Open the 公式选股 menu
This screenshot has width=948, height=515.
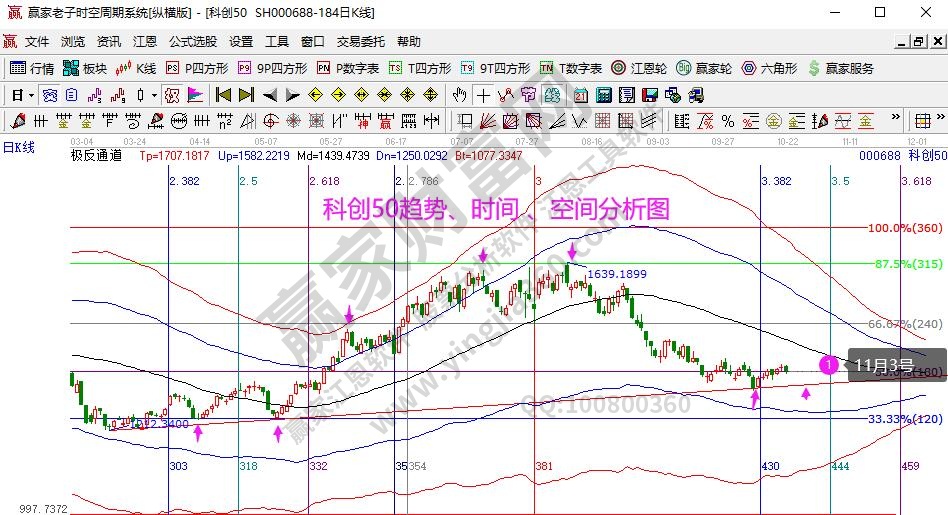coord(192,42)
